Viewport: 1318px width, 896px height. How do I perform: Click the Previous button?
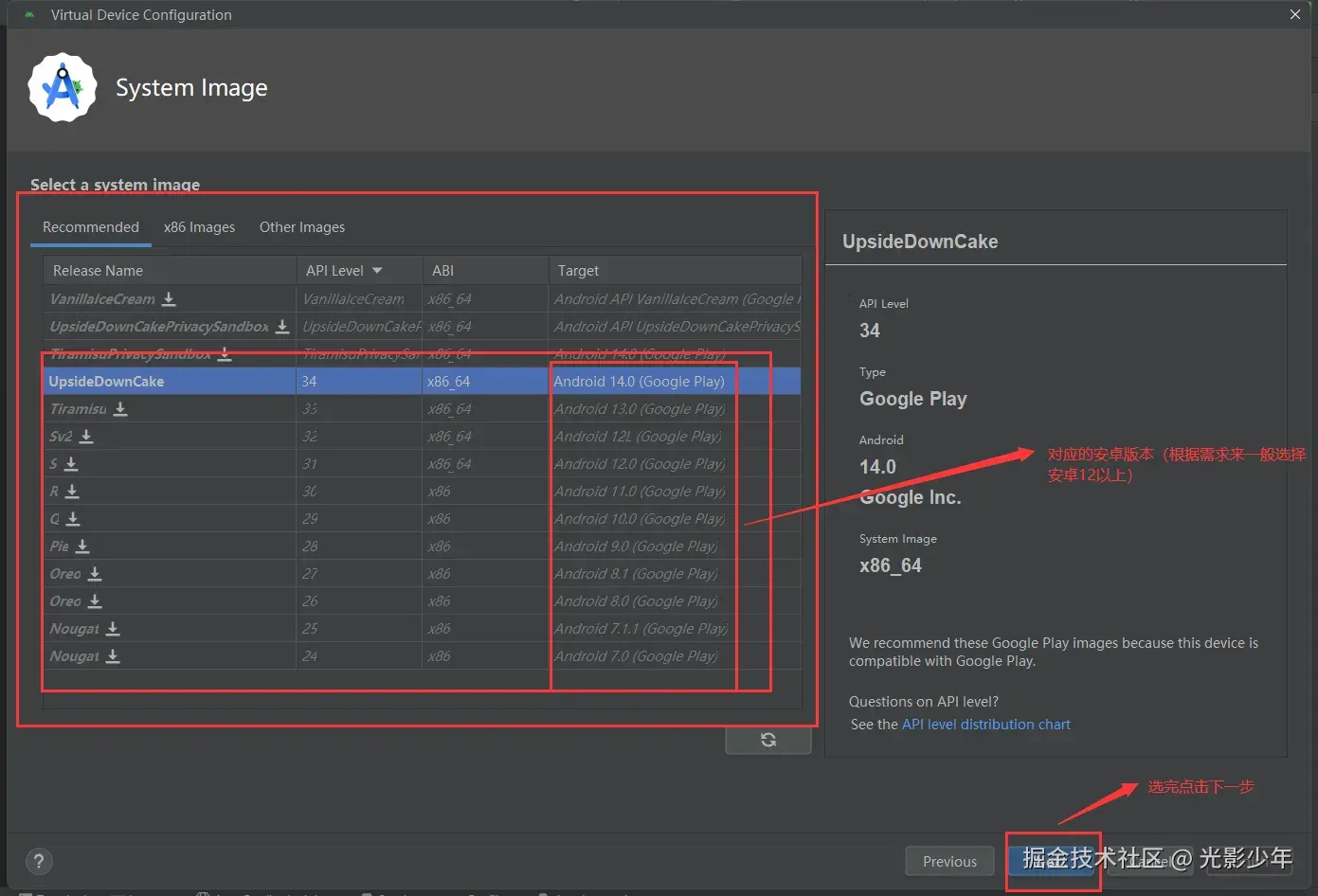949,861
